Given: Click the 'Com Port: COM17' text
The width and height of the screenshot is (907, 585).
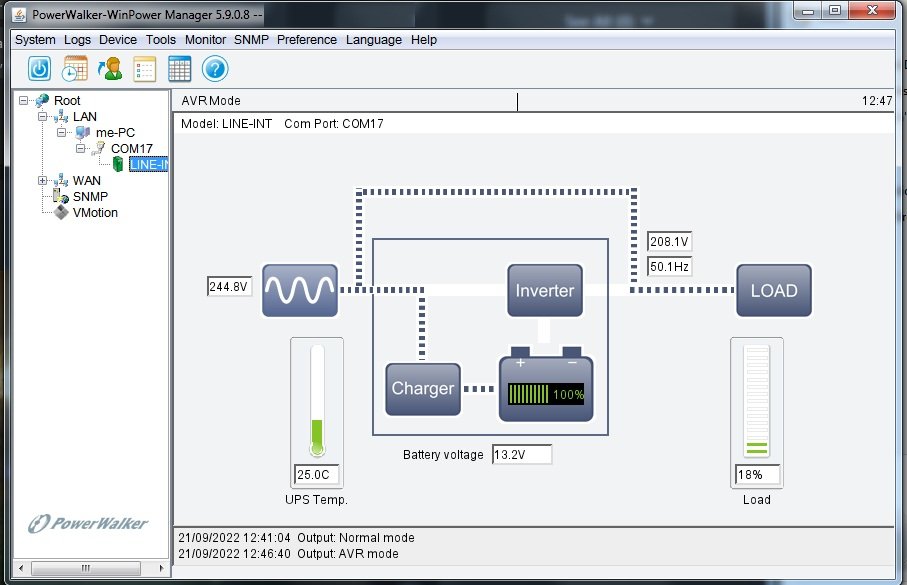Looking at the screenshot, I should click(x=334, y=124).
